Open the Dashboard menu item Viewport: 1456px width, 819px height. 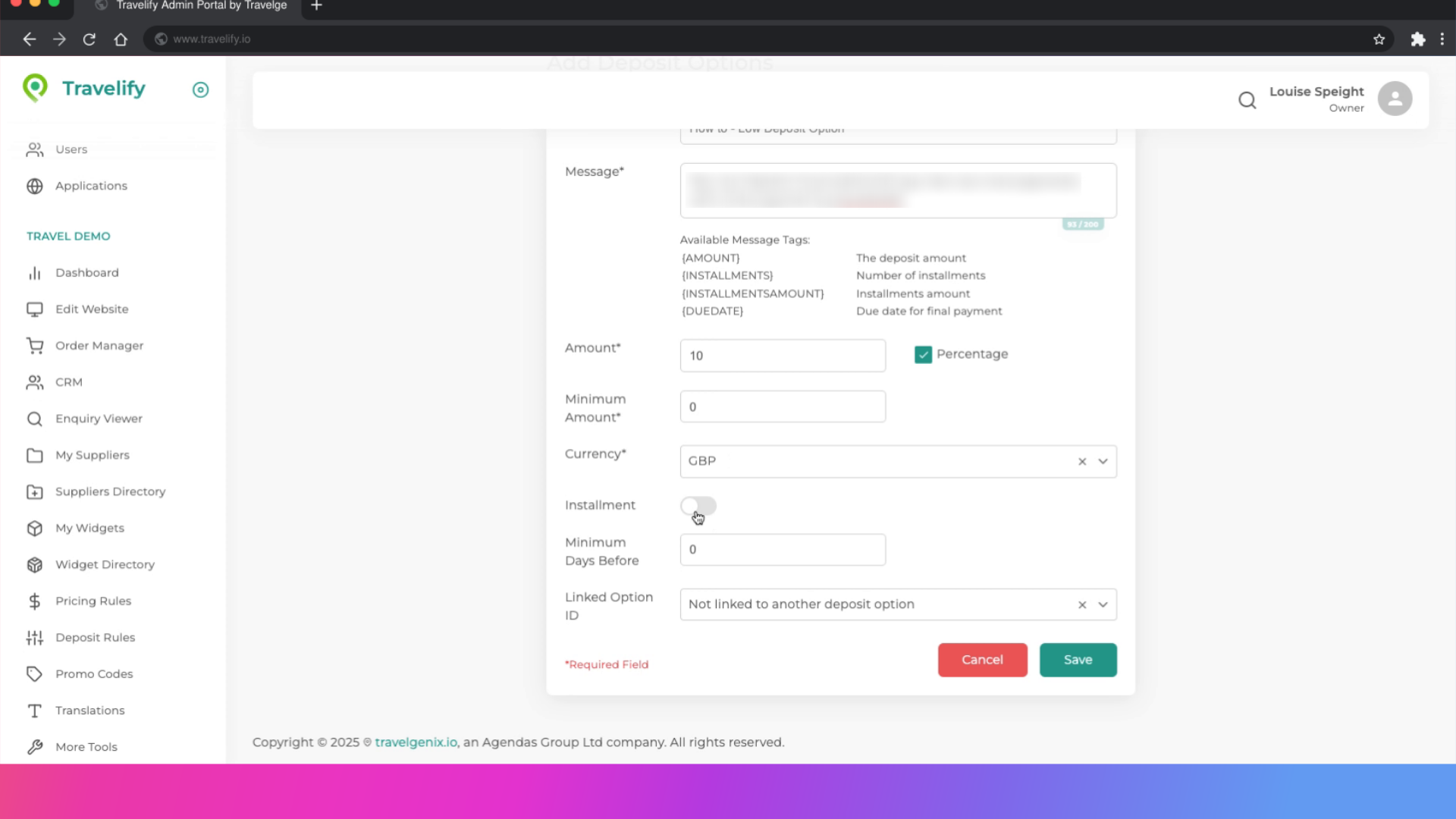coord(86,273)
